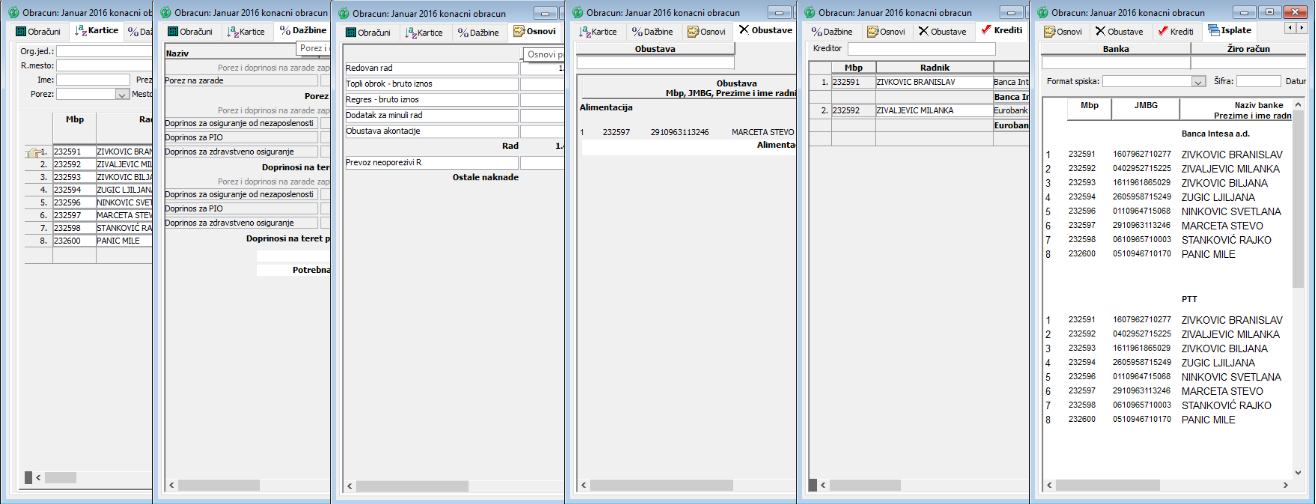
Task: Select the 'Topli obrok - bruto iznos' row
Action: [x=431, y=84]
